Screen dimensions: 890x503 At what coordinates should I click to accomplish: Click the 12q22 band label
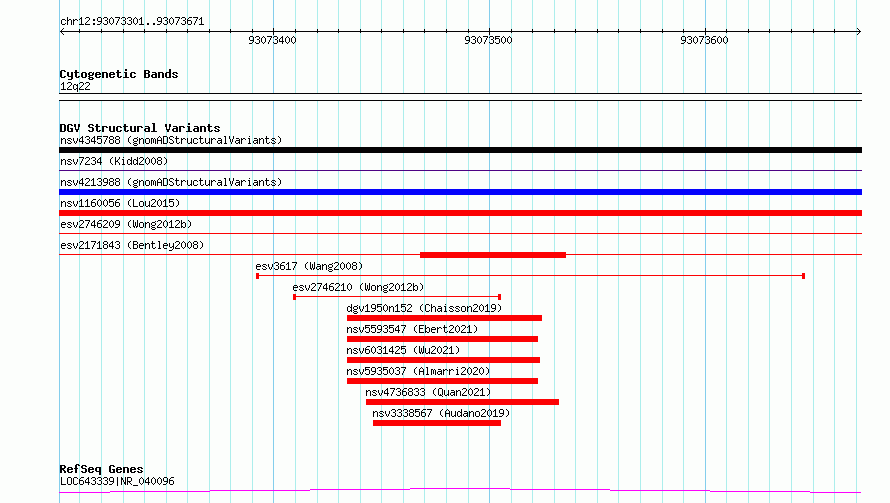75,86
